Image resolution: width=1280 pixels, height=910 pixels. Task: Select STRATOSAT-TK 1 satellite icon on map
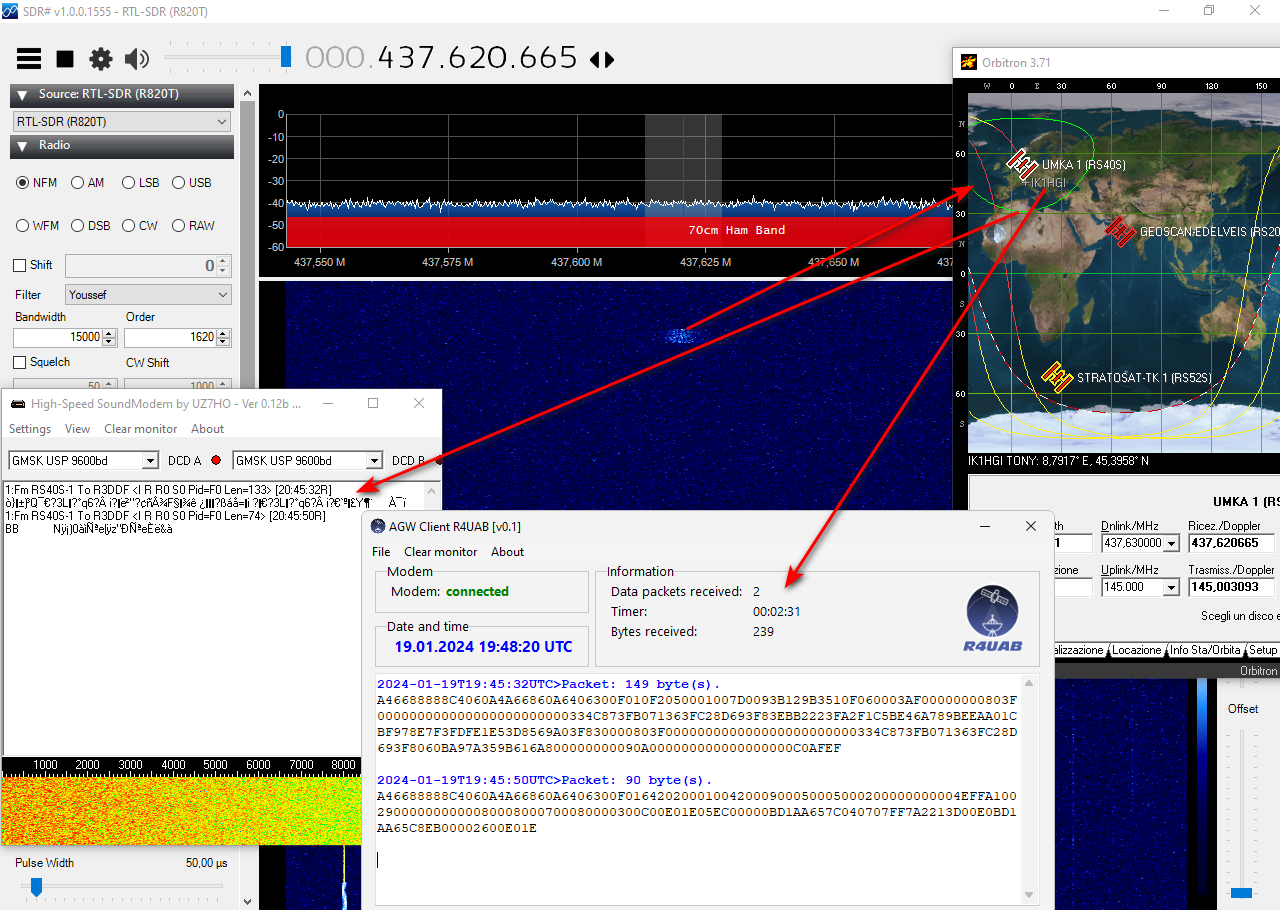pos(1057,376)
